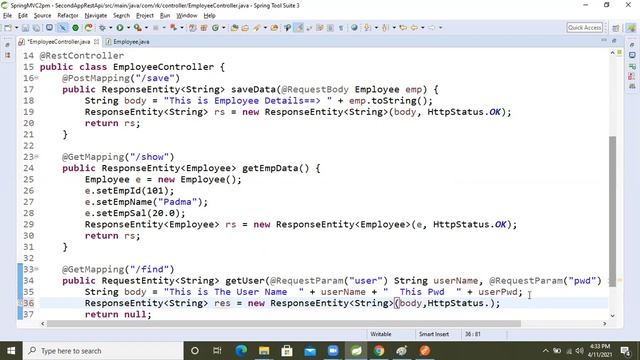This screenshot has height=360, width=640.
Task: Minimize the editor area
Action: (604, 40)
